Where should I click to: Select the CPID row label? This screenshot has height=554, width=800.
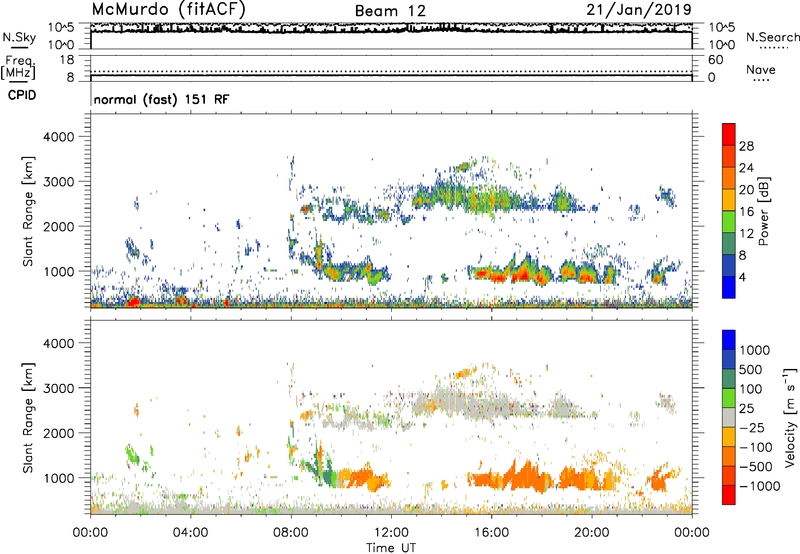[x=22, y=95]
